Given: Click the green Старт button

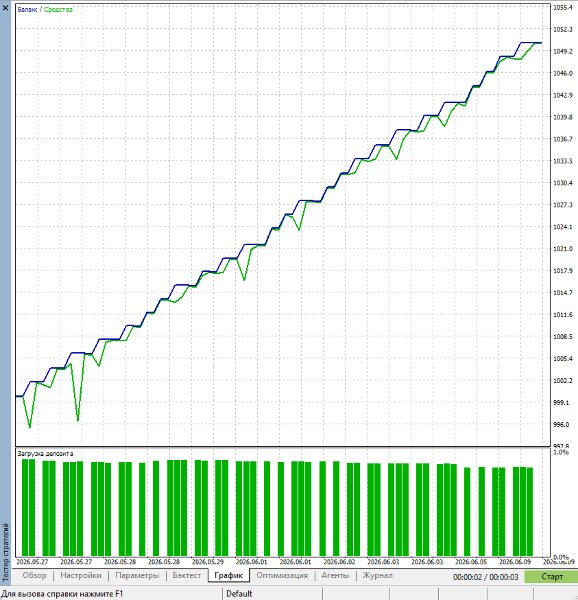Looking at the screenshot, I should 551,576.
